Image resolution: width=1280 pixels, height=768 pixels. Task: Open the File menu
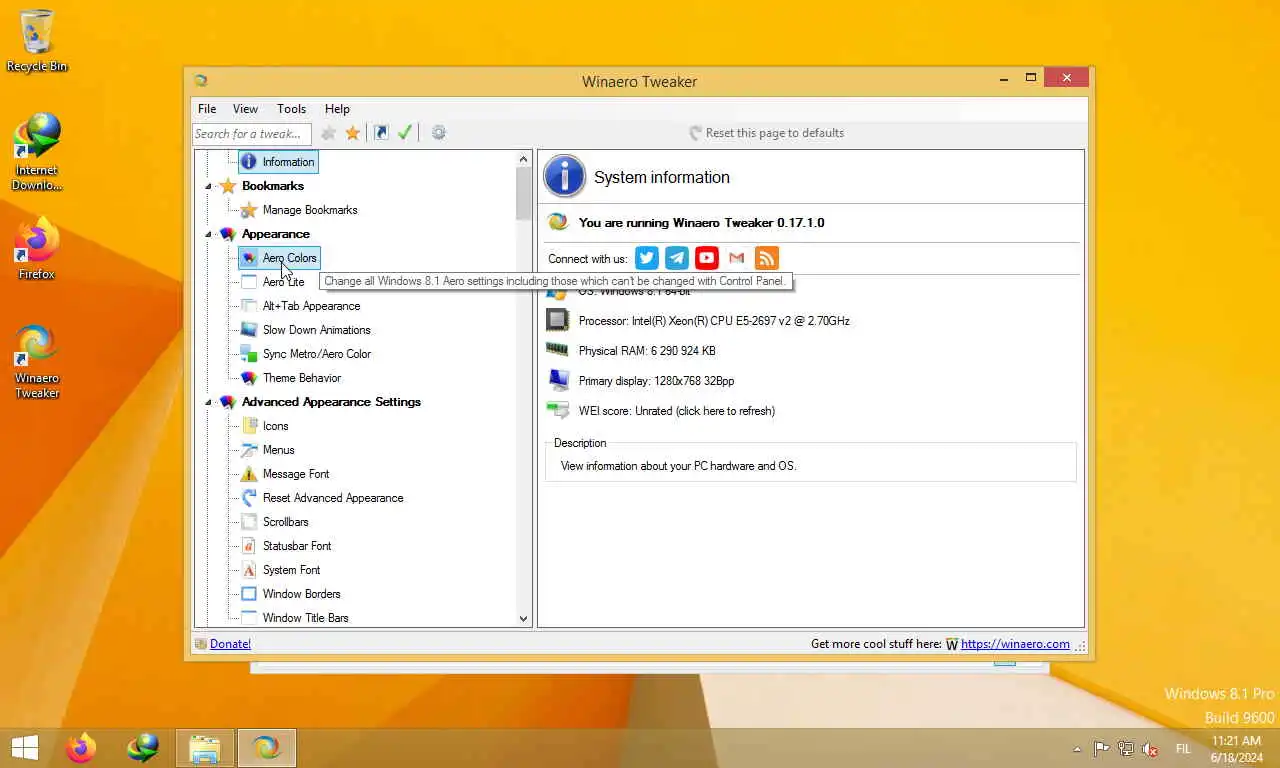coord(207,109)
